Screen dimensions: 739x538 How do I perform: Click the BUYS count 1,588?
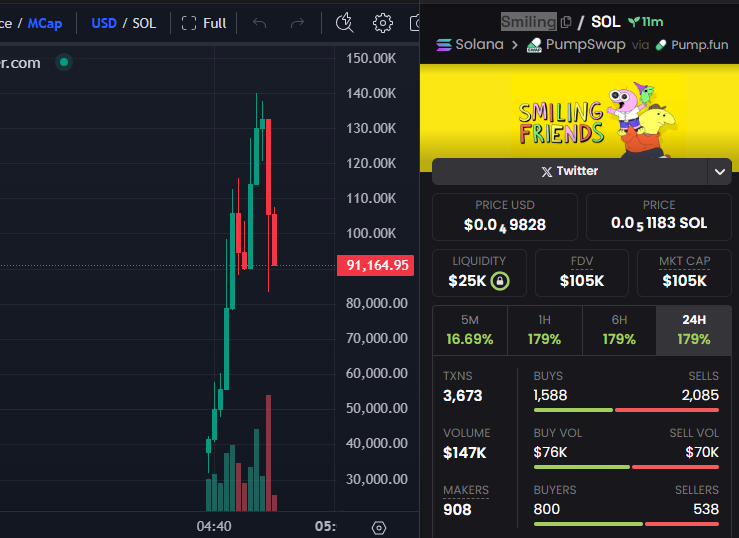[x=550, y=395]
